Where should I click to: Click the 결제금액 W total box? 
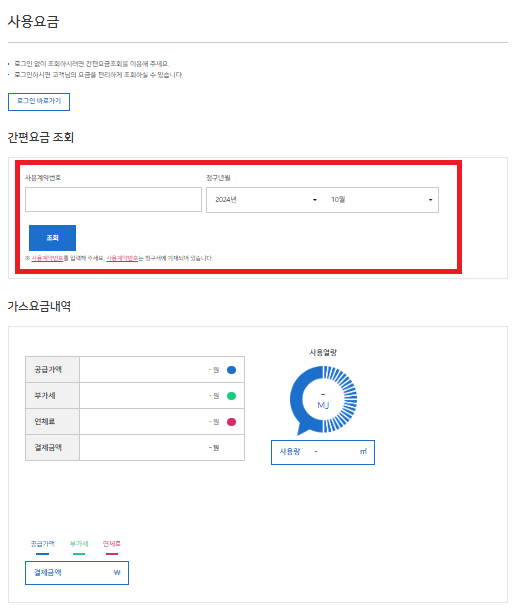[x=77, y=573]
